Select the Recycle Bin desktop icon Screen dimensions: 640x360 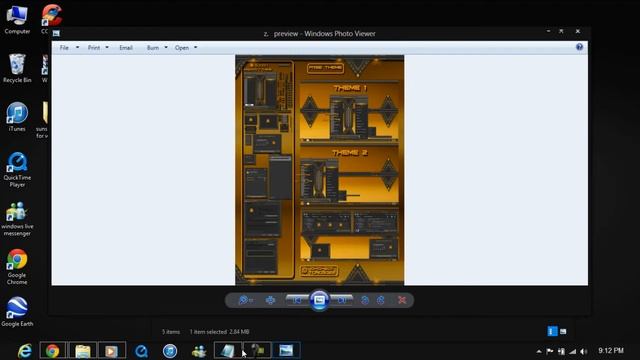pos(17,68)
